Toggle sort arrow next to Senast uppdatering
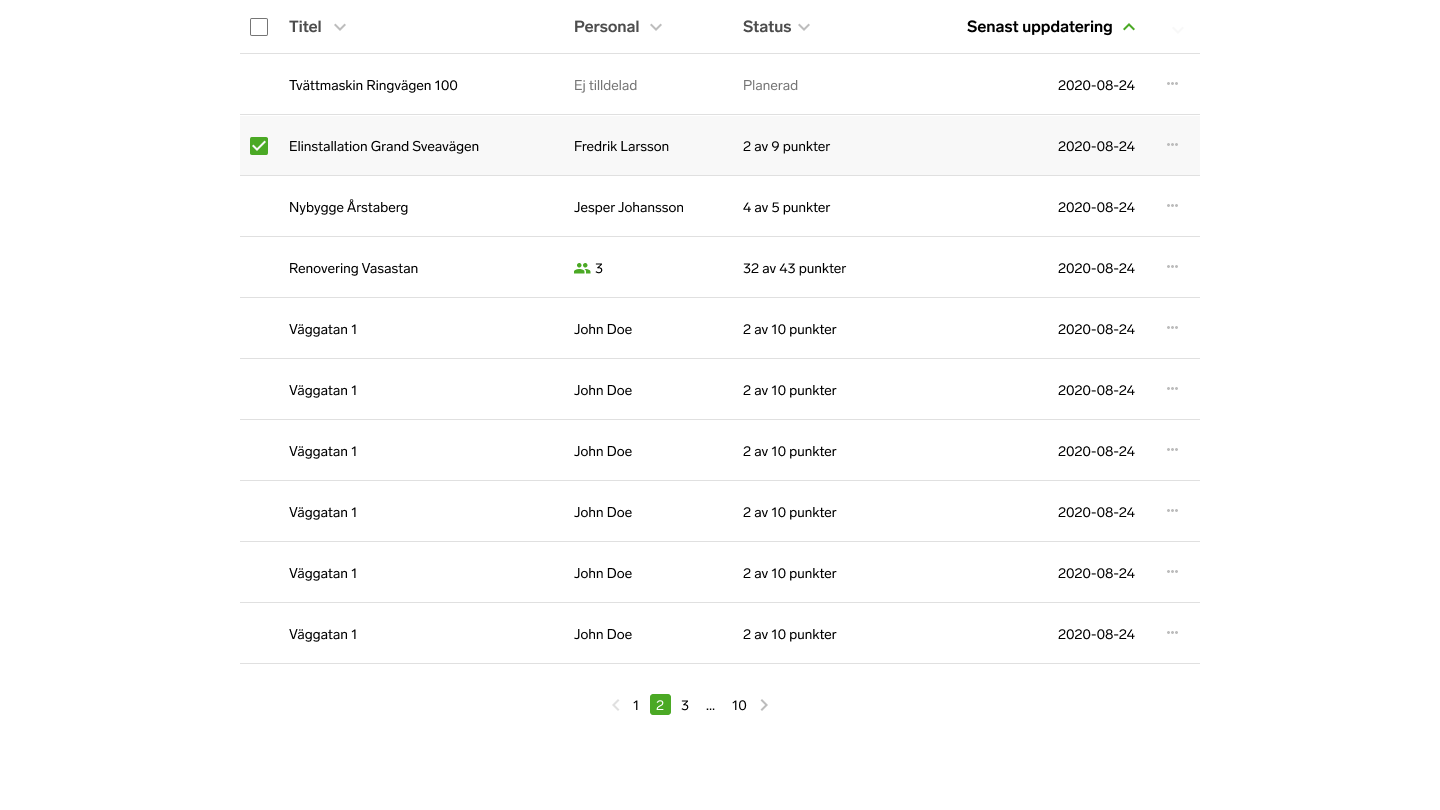The image size is (1440, 810). 1129,27
